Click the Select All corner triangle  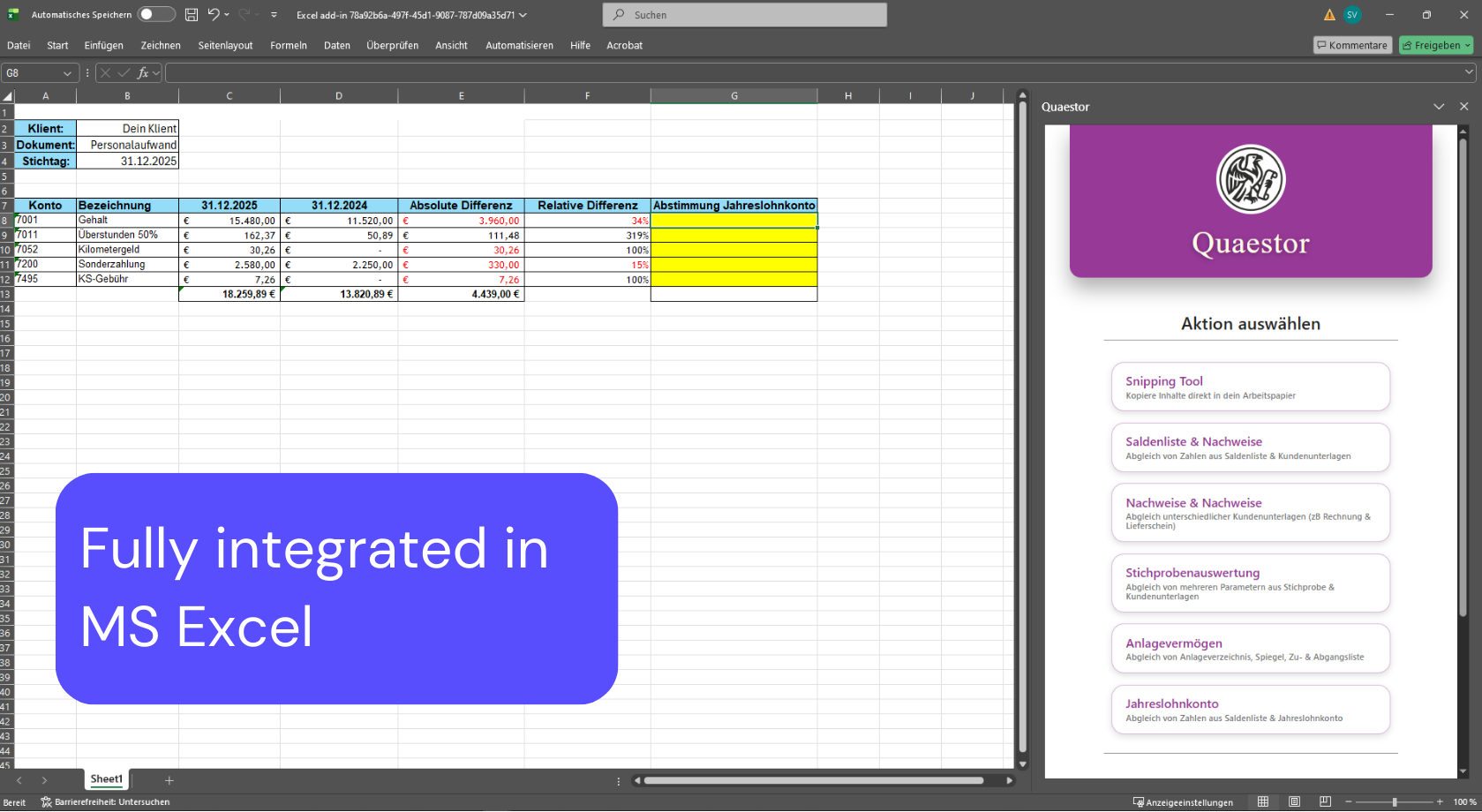[8, 96]
